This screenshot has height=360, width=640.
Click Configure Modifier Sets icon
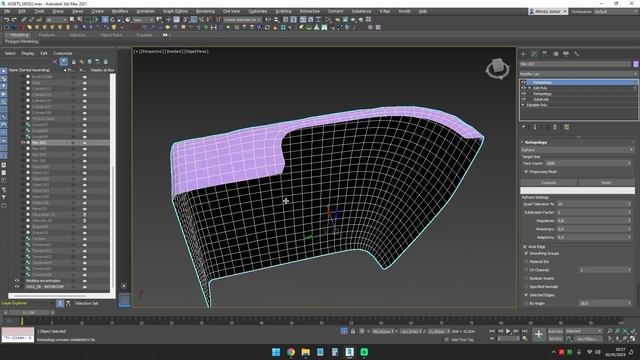pos(567,127)
